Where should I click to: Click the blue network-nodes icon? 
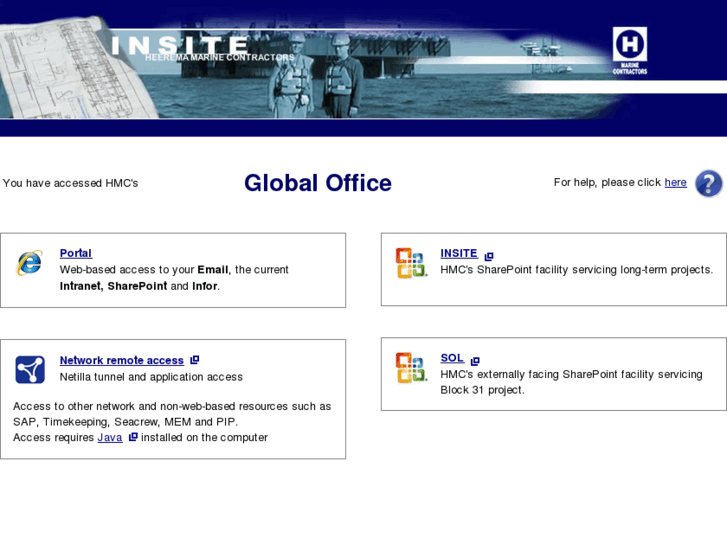[30, 370]
